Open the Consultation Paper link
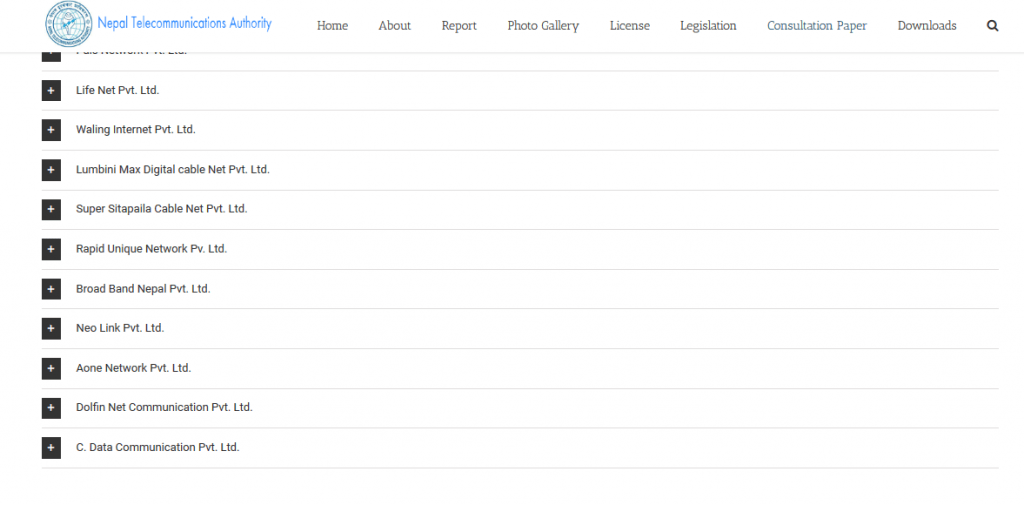The width and height of the screenshot is (1024, 505). (817, 26)
